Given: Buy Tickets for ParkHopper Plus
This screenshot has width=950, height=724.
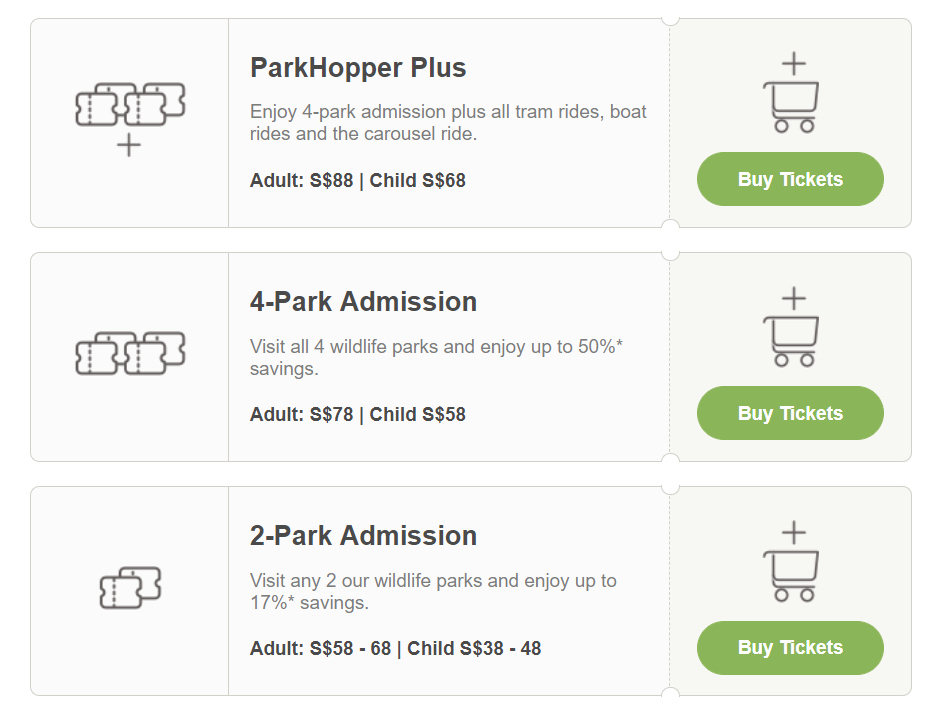Looking at the screenshot, I should (790, 180).
